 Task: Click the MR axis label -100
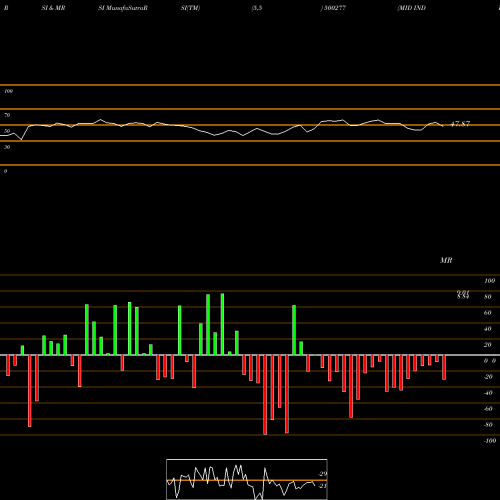coord(490,441)
